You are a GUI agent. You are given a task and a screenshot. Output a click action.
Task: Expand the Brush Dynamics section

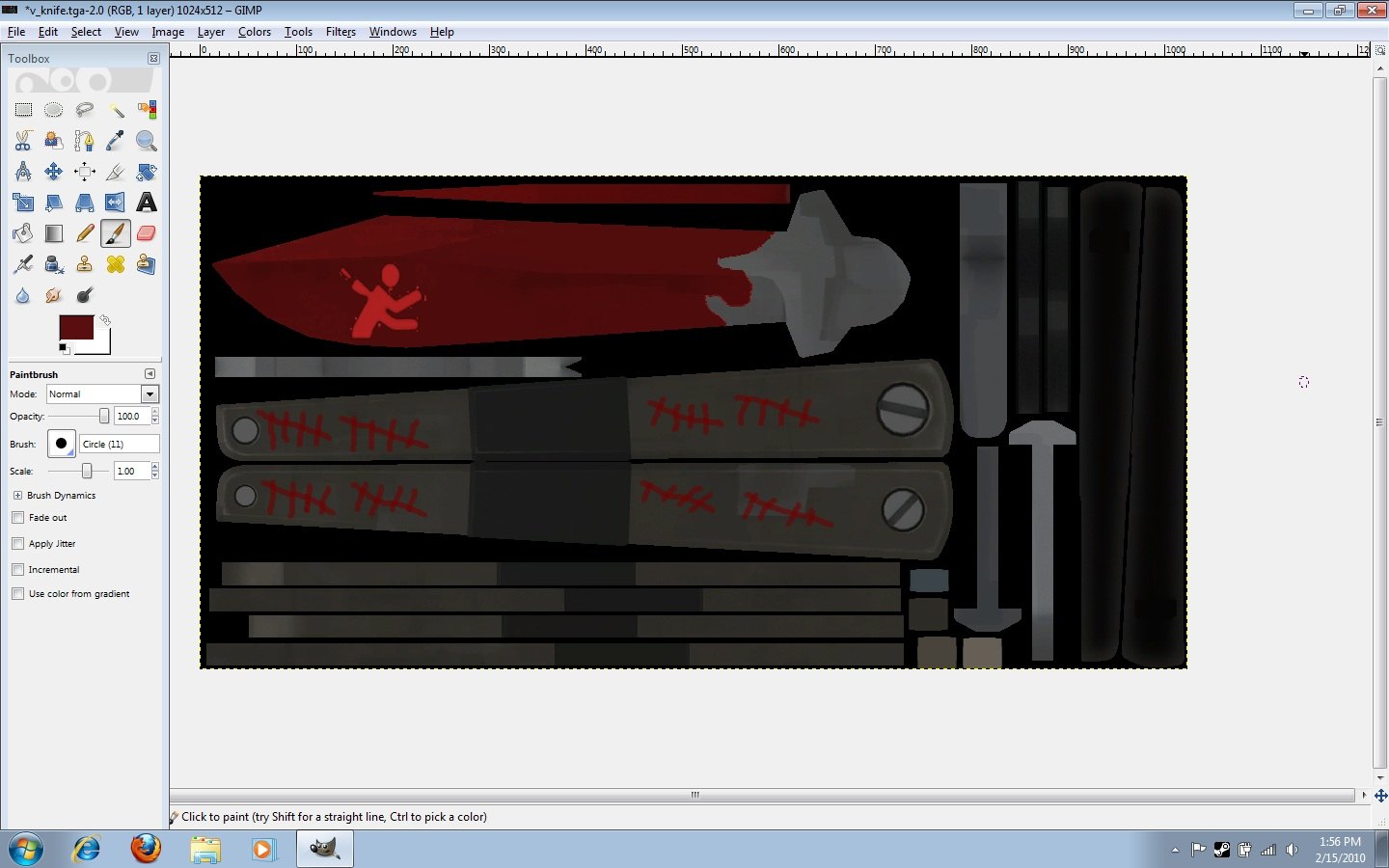(x=17, y=496)
